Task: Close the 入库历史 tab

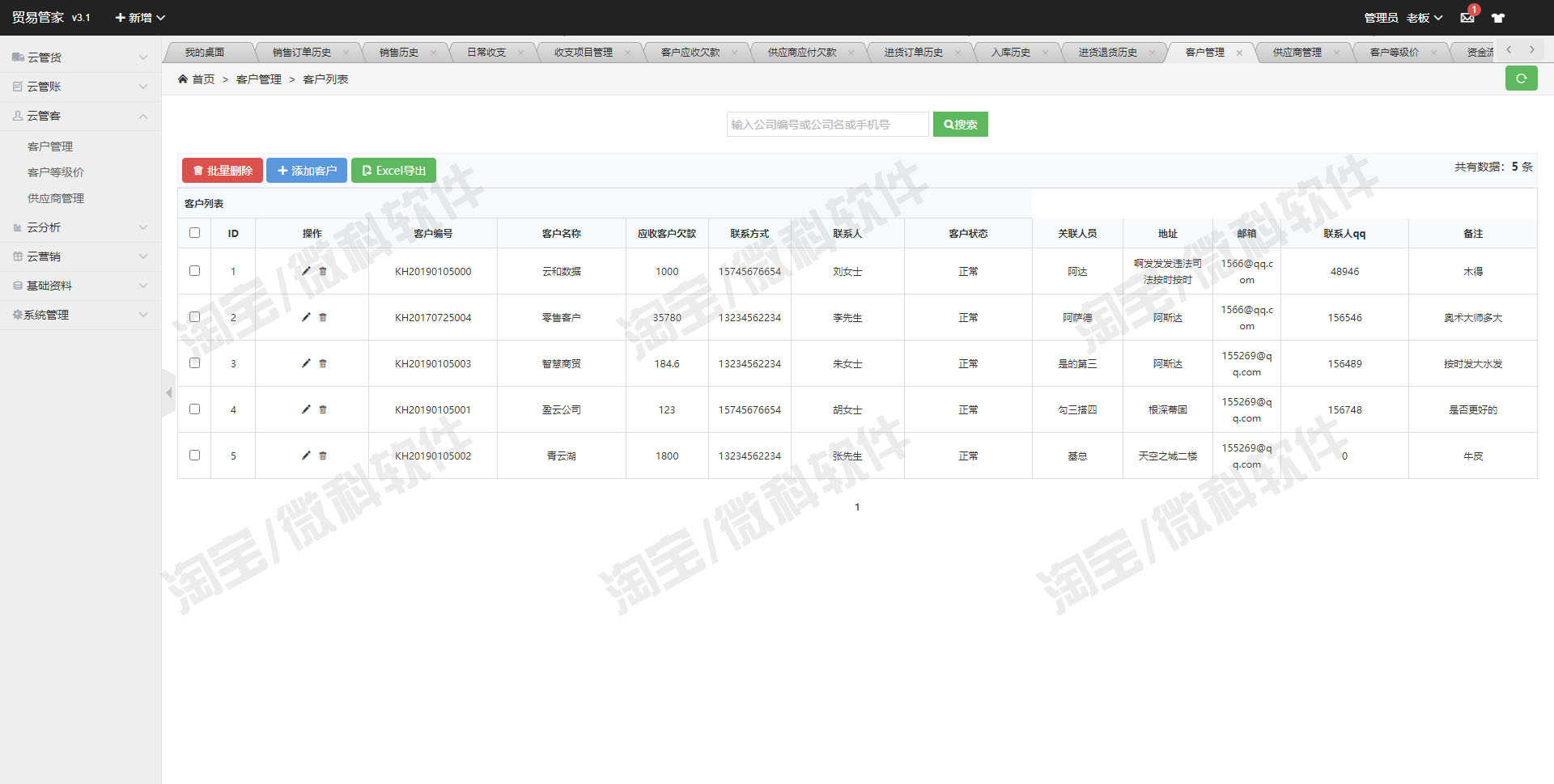Action: 1045,53
